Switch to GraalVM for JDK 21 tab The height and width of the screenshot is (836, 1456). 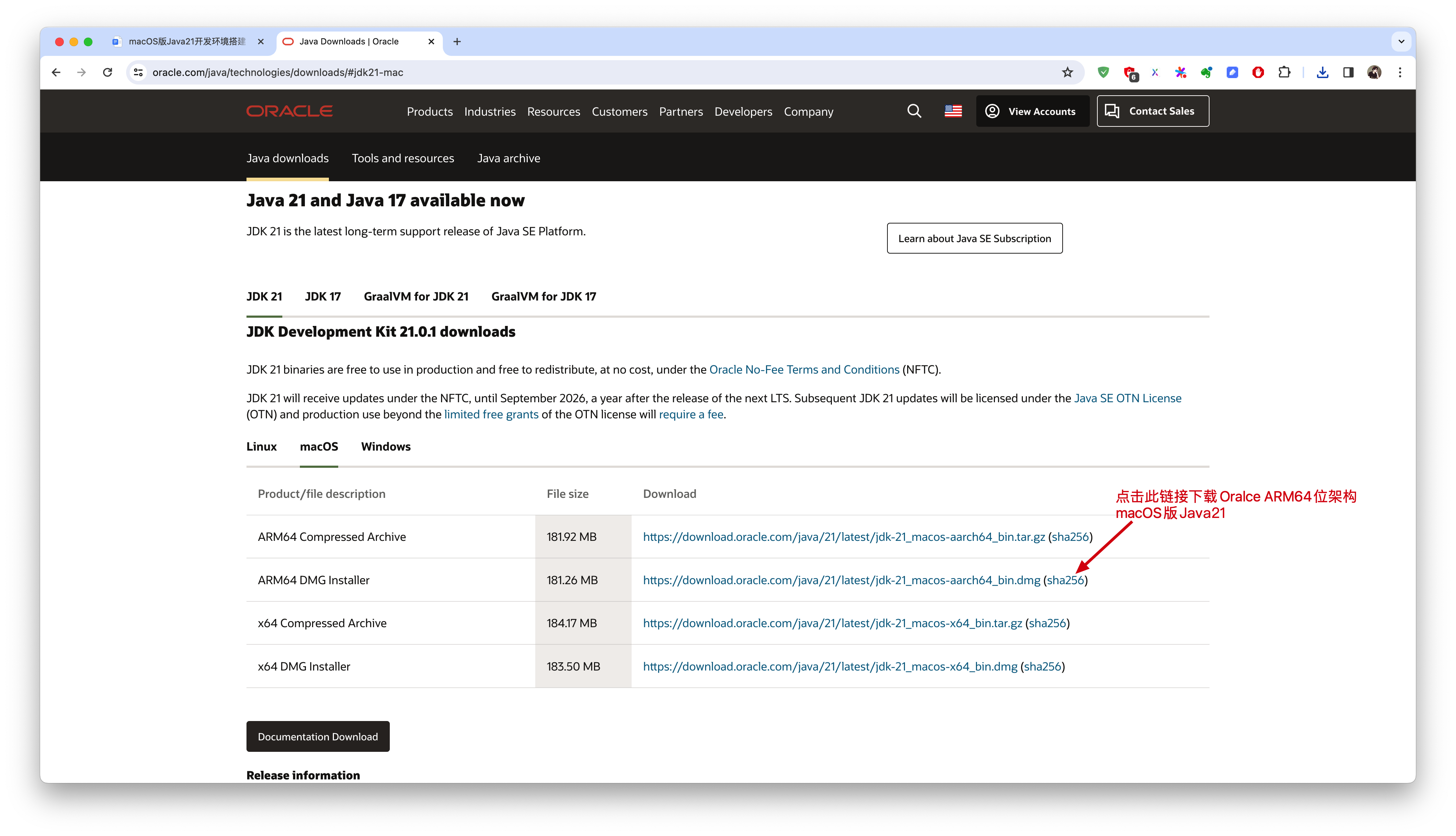(x=416, y=296)
